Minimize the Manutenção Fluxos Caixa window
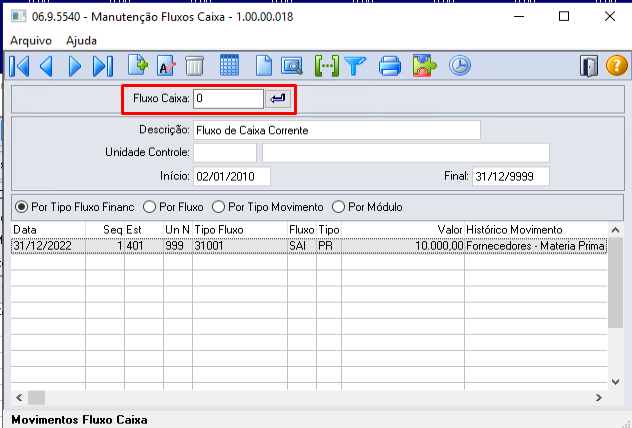 [519, 17]
